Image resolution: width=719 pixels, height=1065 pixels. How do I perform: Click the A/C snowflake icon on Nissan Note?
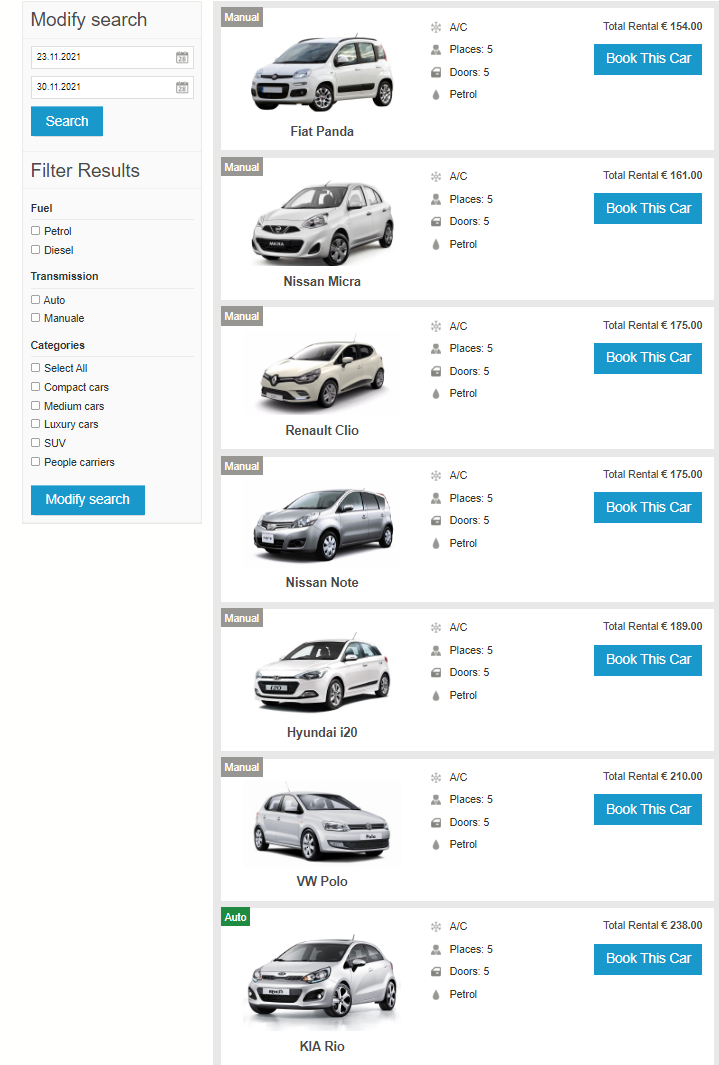pyautogui.click(x=436, y=475)
